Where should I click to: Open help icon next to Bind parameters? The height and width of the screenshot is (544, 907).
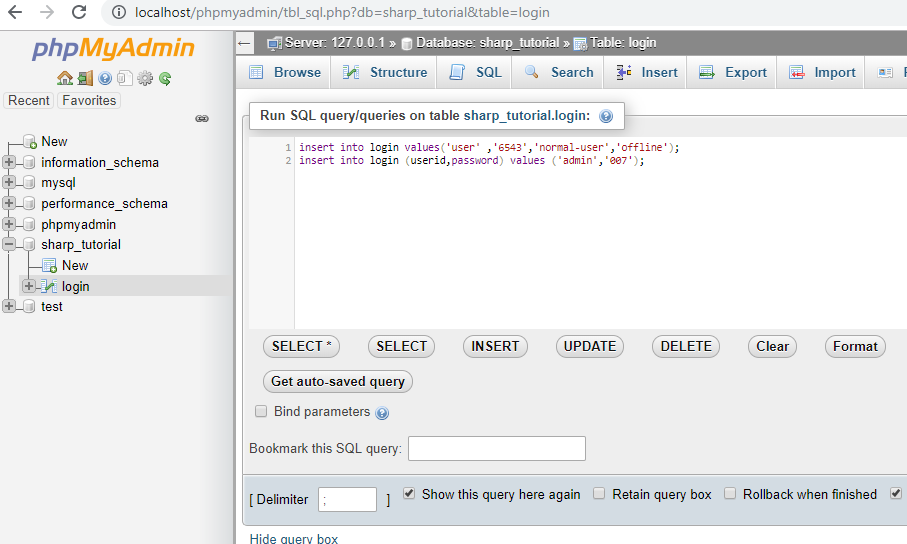382,413
